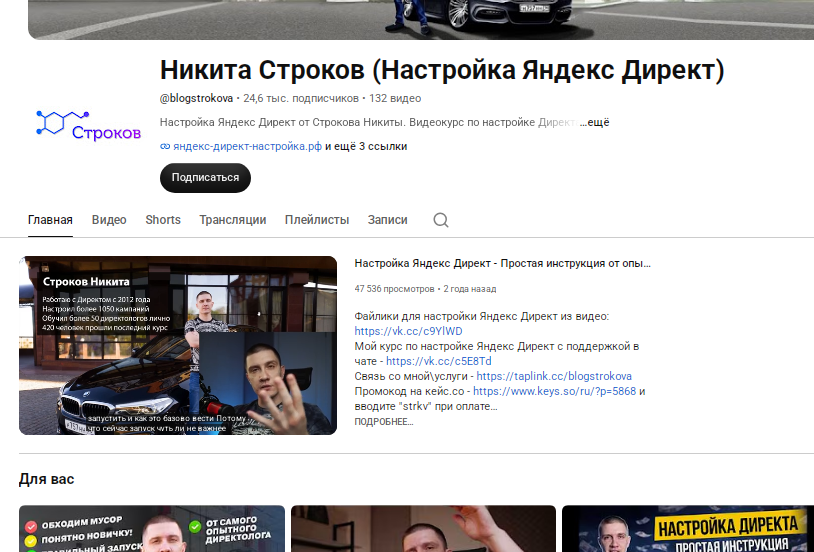Click the '2 года назад' upload date
The height and width of the screenshot is (552, 814).
470,289
